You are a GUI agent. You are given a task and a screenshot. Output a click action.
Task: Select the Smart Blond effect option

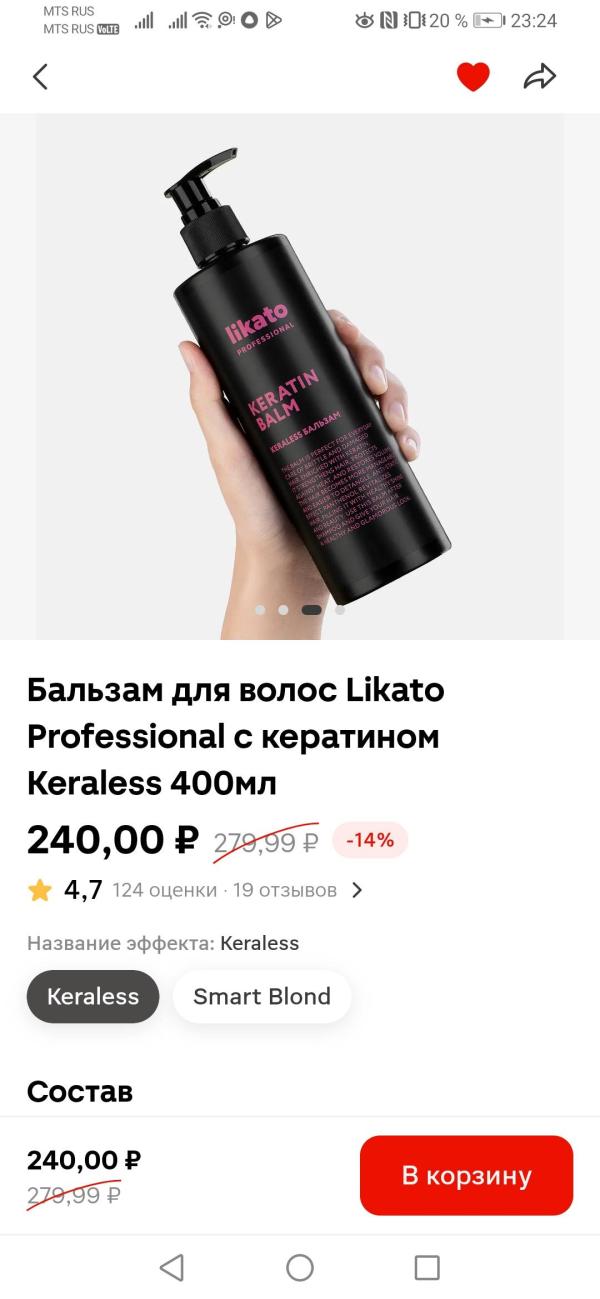point(262,996)
